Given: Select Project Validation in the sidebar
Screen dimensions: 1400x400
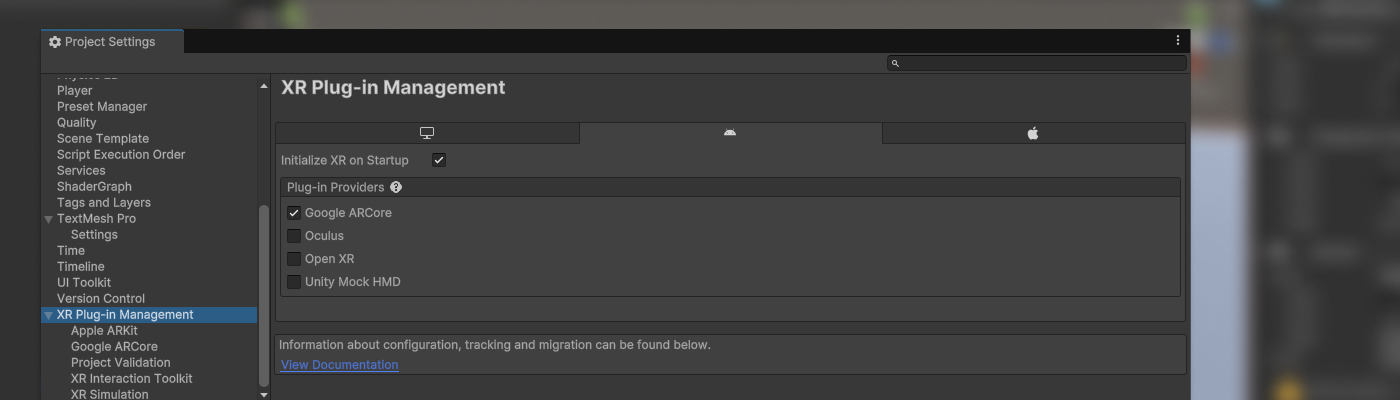Looking at the screenshot, I should pyautogui.click(x=120, y=363).
